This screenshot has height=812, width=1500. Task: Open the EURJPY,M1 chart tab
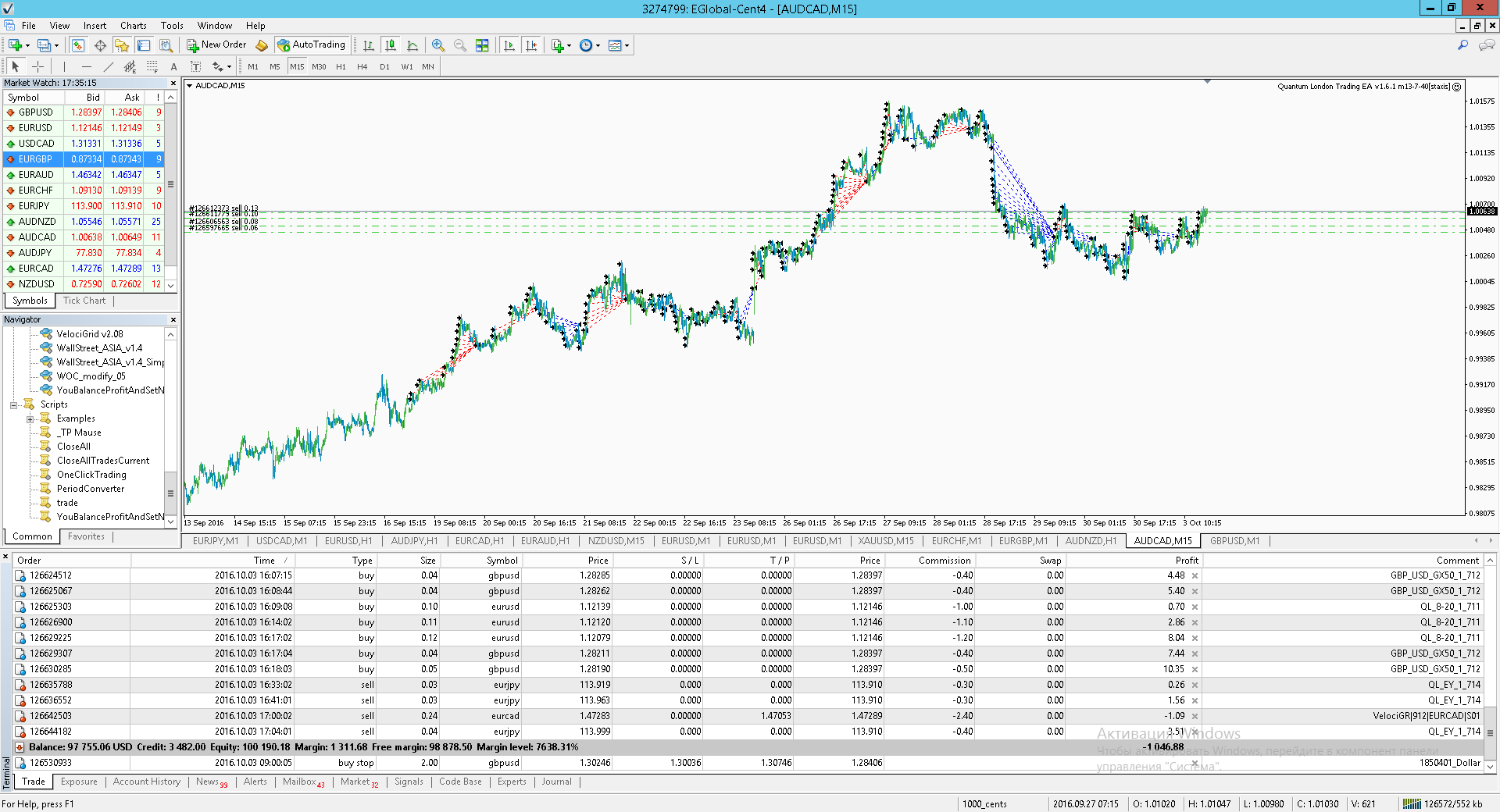[x=216, y=541]
